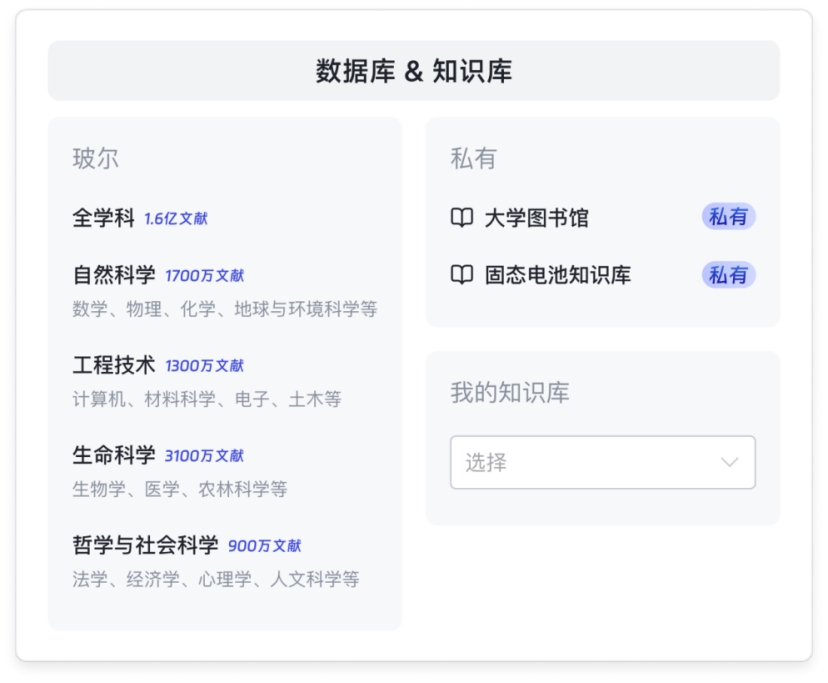Image resolution: width=828 pixels, height=683 pixels.
Task: Expand the chevron arrow in 选择 box
Action: tap(730, 462)
